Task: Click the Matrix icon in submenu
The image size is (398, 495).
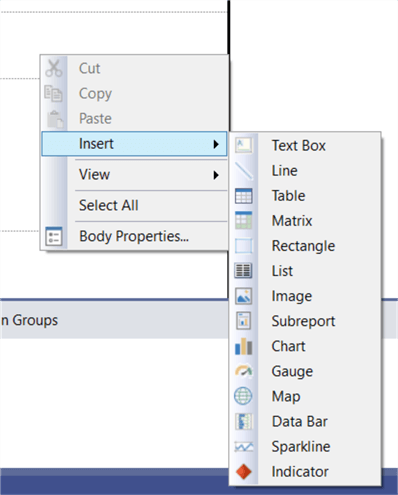Action: pyautogui.click(x=244, y=220)
